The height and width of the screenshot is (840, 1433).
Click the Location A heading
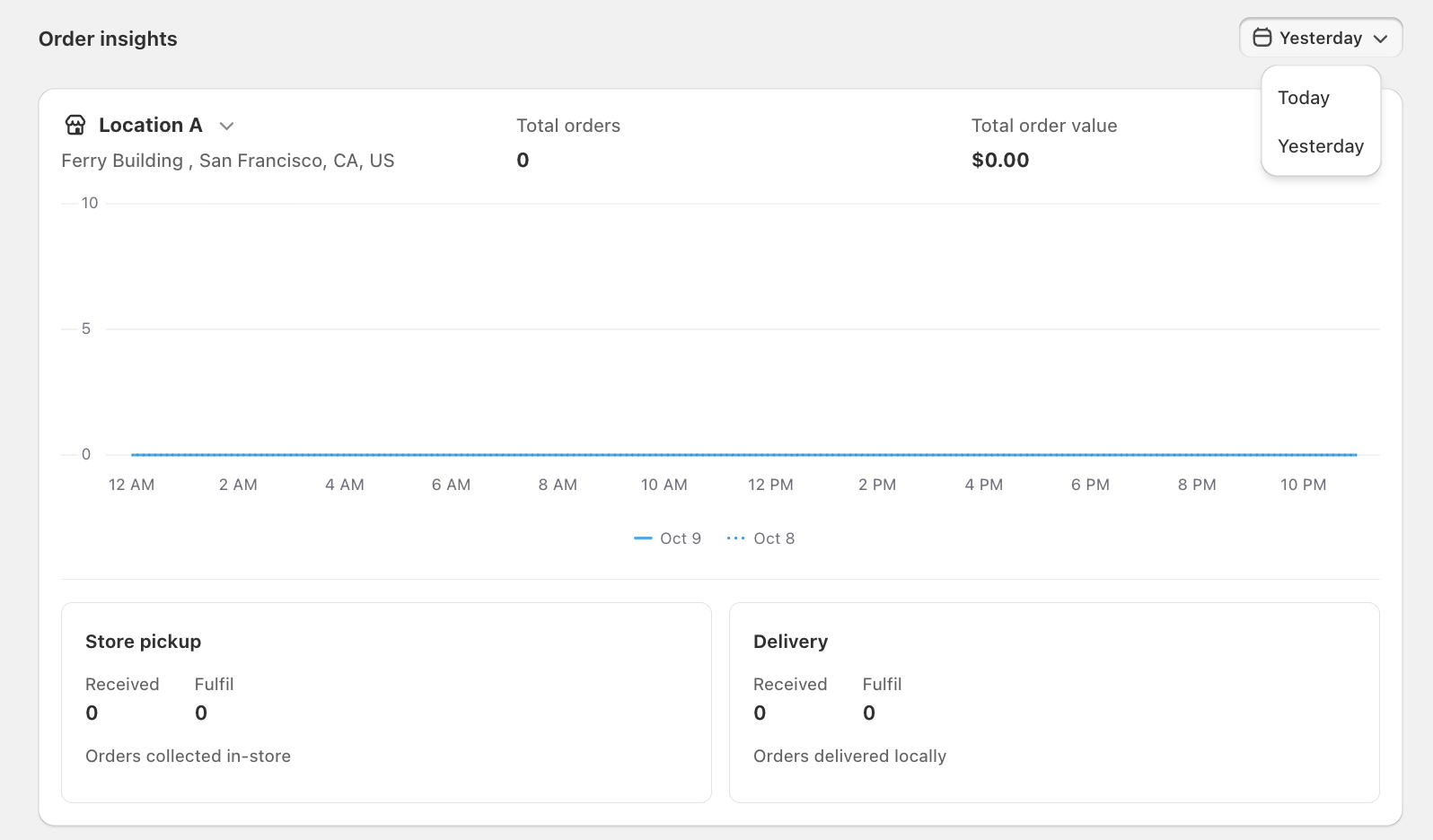151,125
